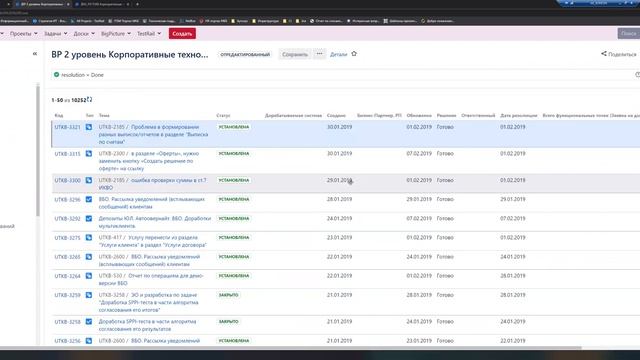This screenshot has width=640, height=360.
Task: Click the subtask type icon for UTKB-3259
Action: [89, 295]
